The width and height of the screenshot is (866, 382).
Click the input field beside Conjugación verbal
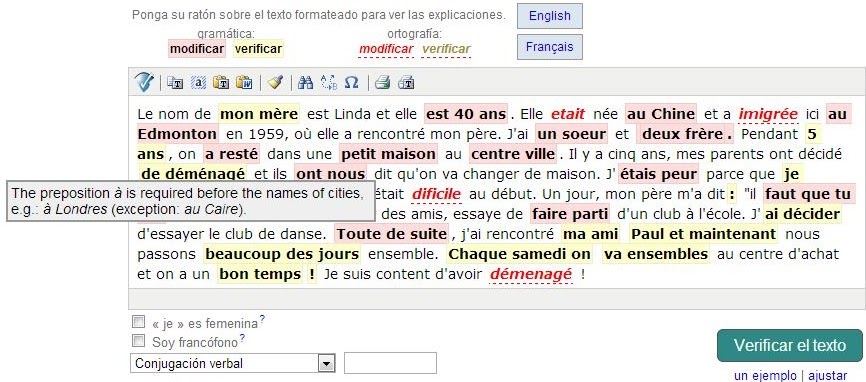[x=390, y=363]
